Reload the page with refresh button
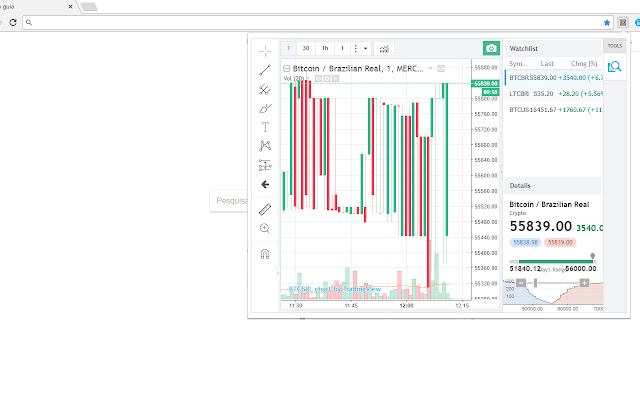The height and width of the screenshot is (400, 640). (x=13, y=22)
